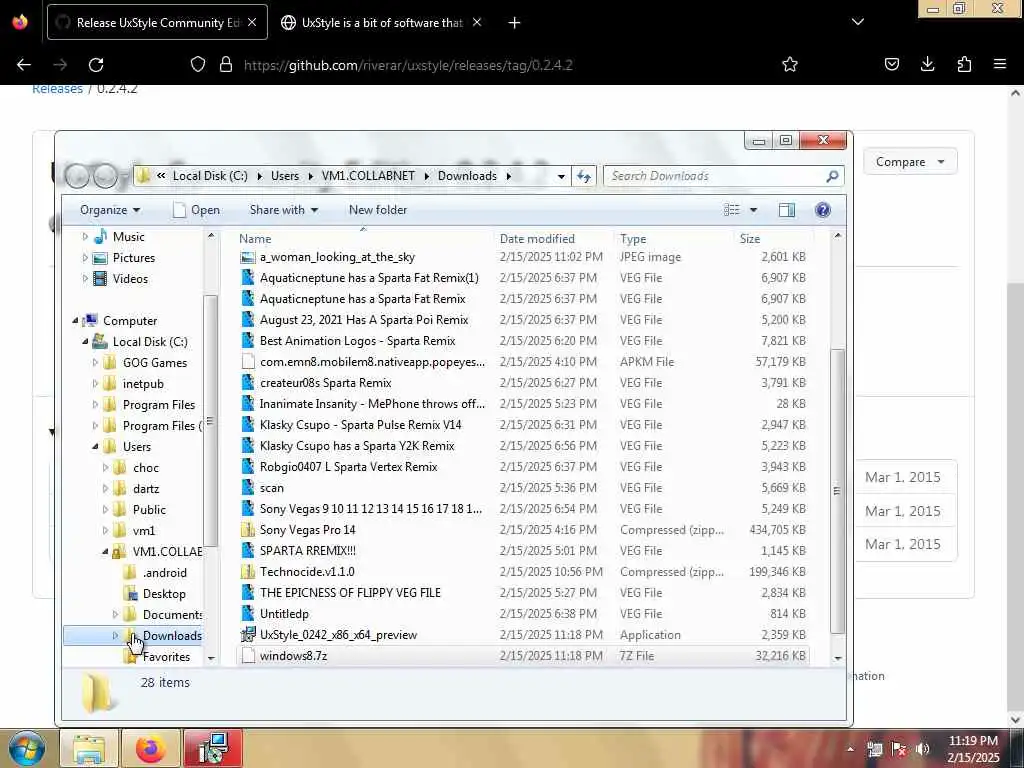Sort by the Date modified column
This screenshot has width=1024, height=768.
(552, 238)
